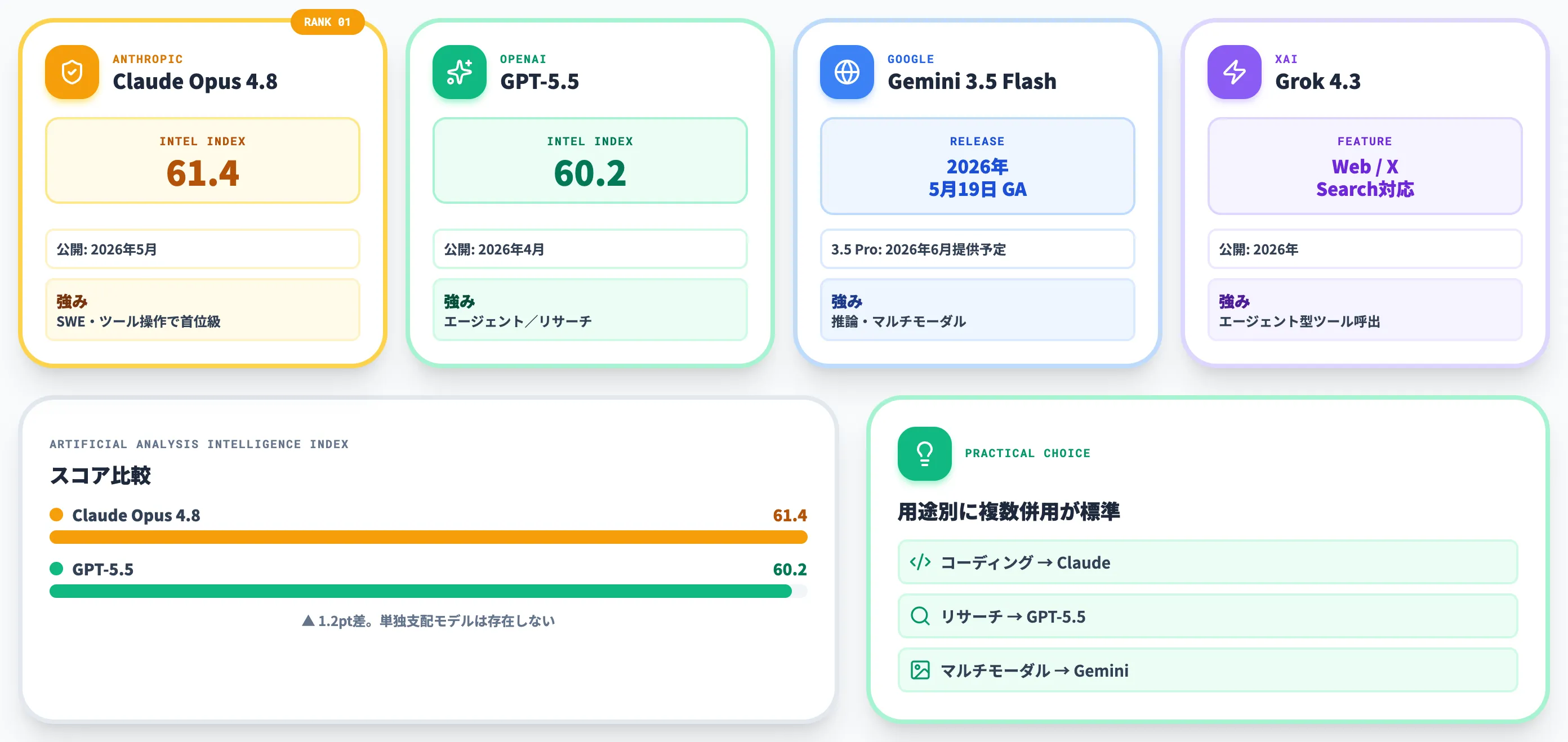Click the Grok 4.3 card title
1568x742 pixels.
pyautogui.click(x=1317, y=82)
